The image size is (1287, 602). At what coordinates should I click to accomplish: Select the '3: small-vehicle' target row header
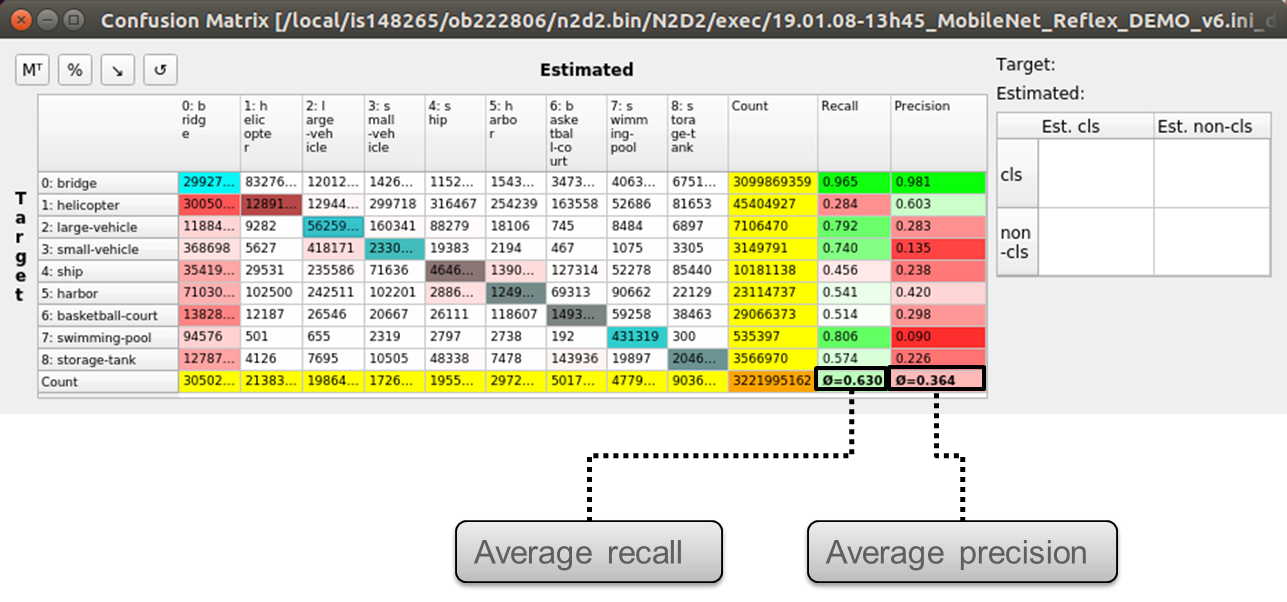[x=108, y=249]
